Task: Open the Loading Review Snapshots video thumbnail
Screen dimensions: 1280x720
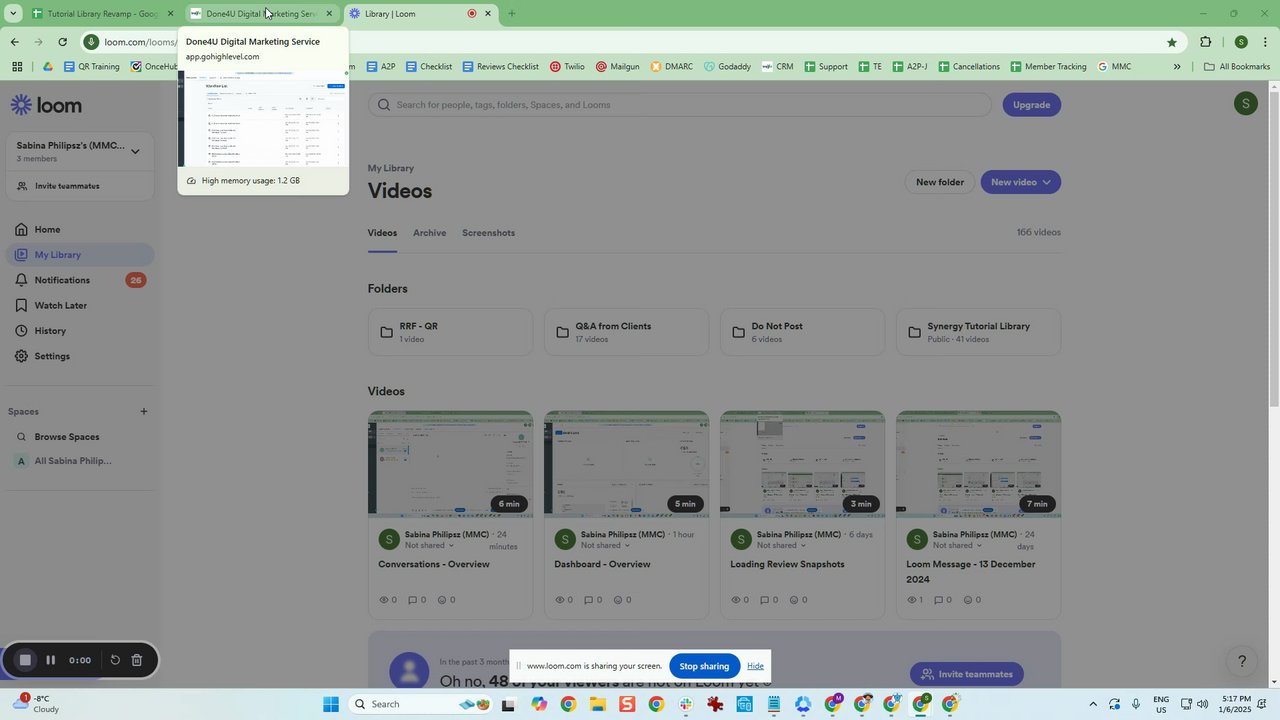Action: point(802,464)
